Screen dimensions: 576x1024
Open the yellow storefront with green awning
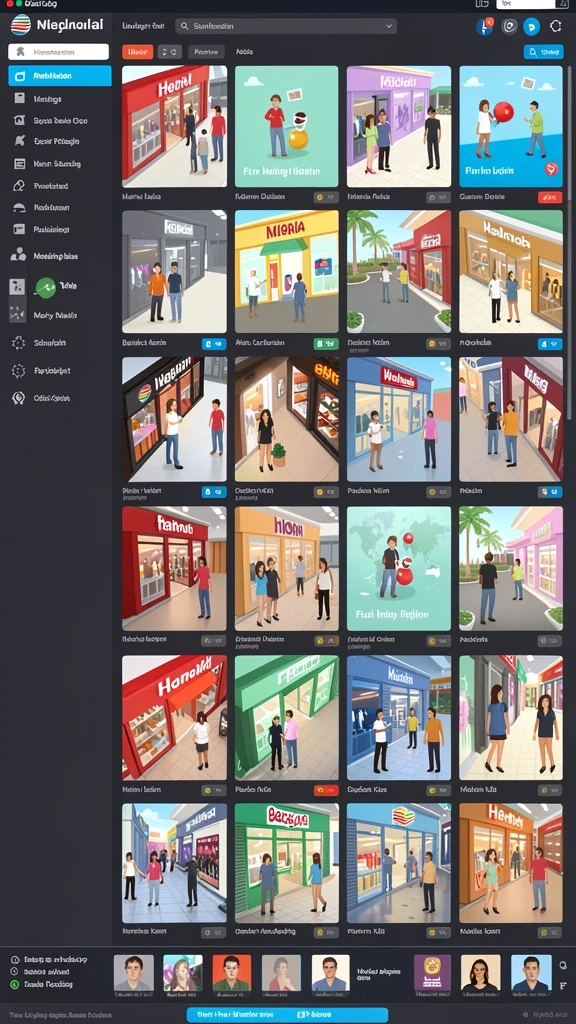(287, 272)
